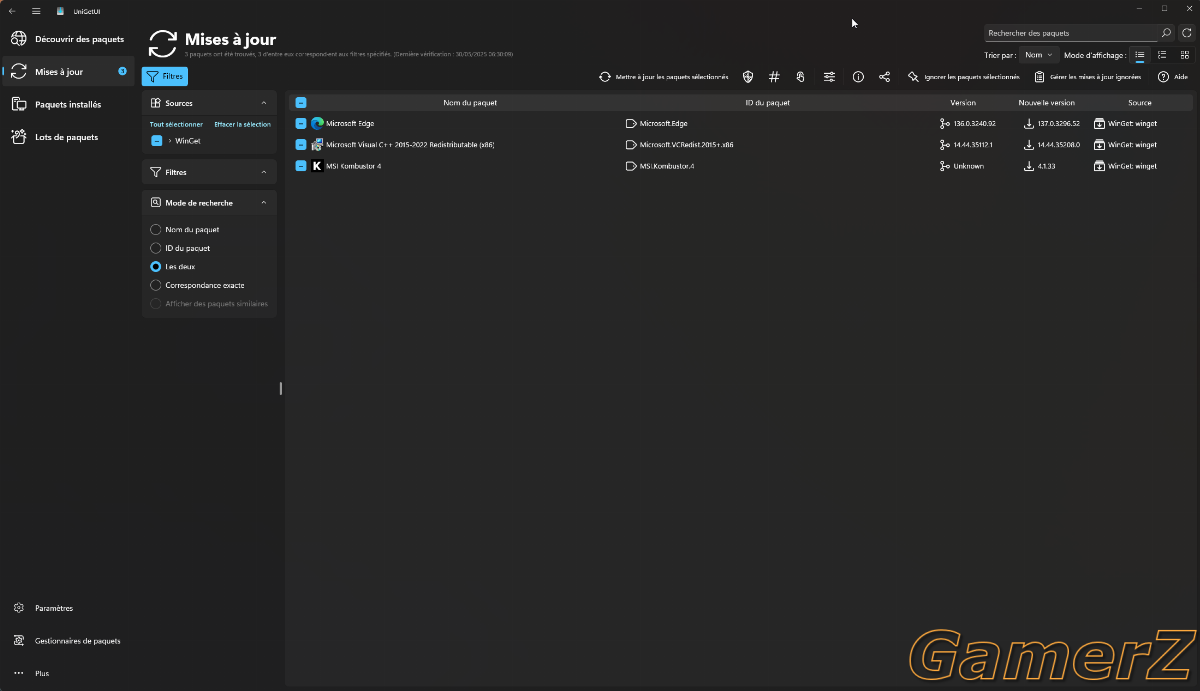Sort by the Version column header

[x=963, y=102]
